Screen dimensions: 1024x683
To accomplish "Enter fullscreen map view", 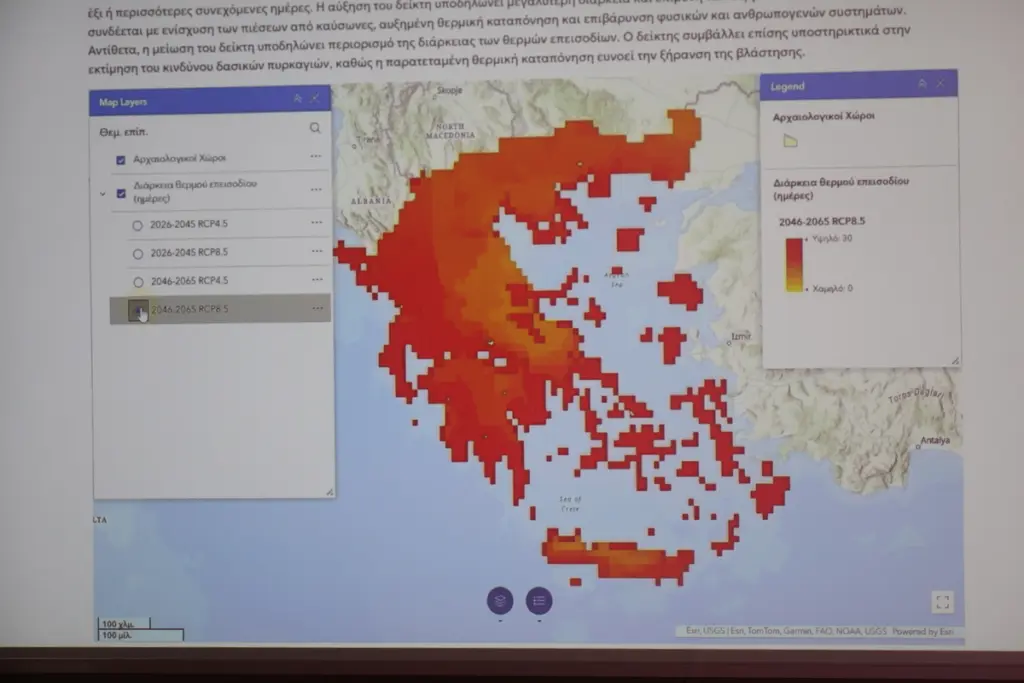I will point(941,602).
